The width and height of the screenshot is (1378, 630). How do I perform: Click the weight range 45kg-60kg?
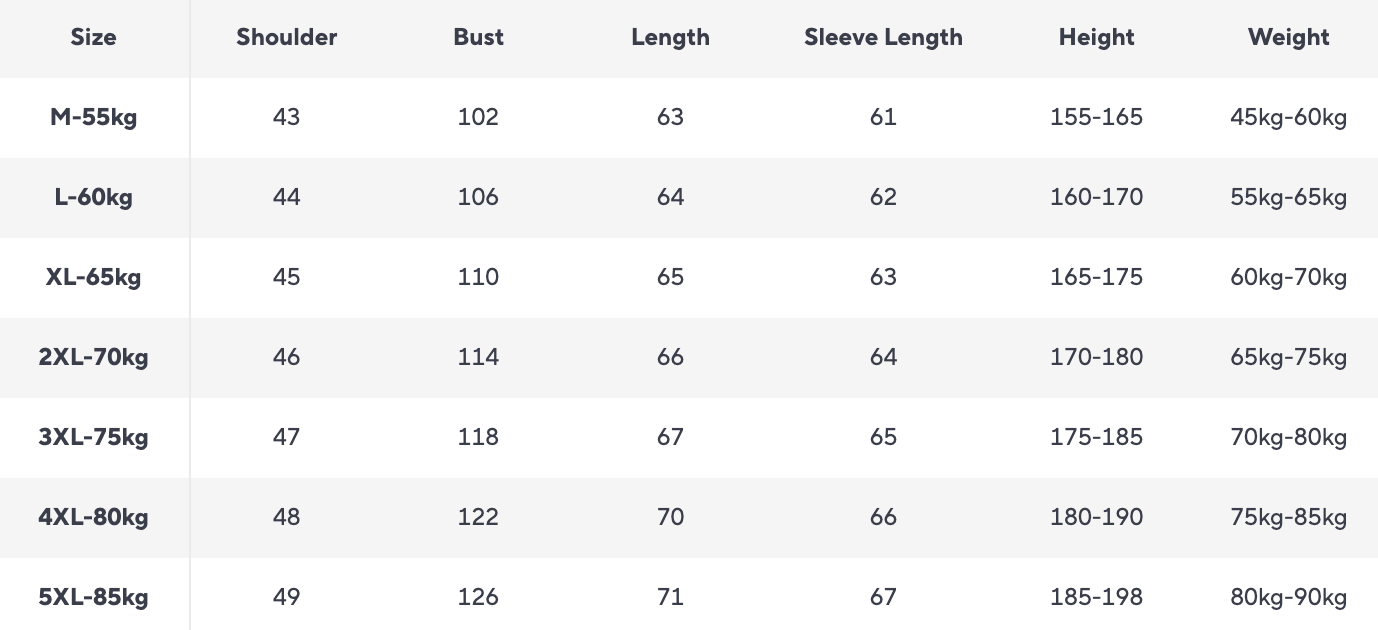1288,118
